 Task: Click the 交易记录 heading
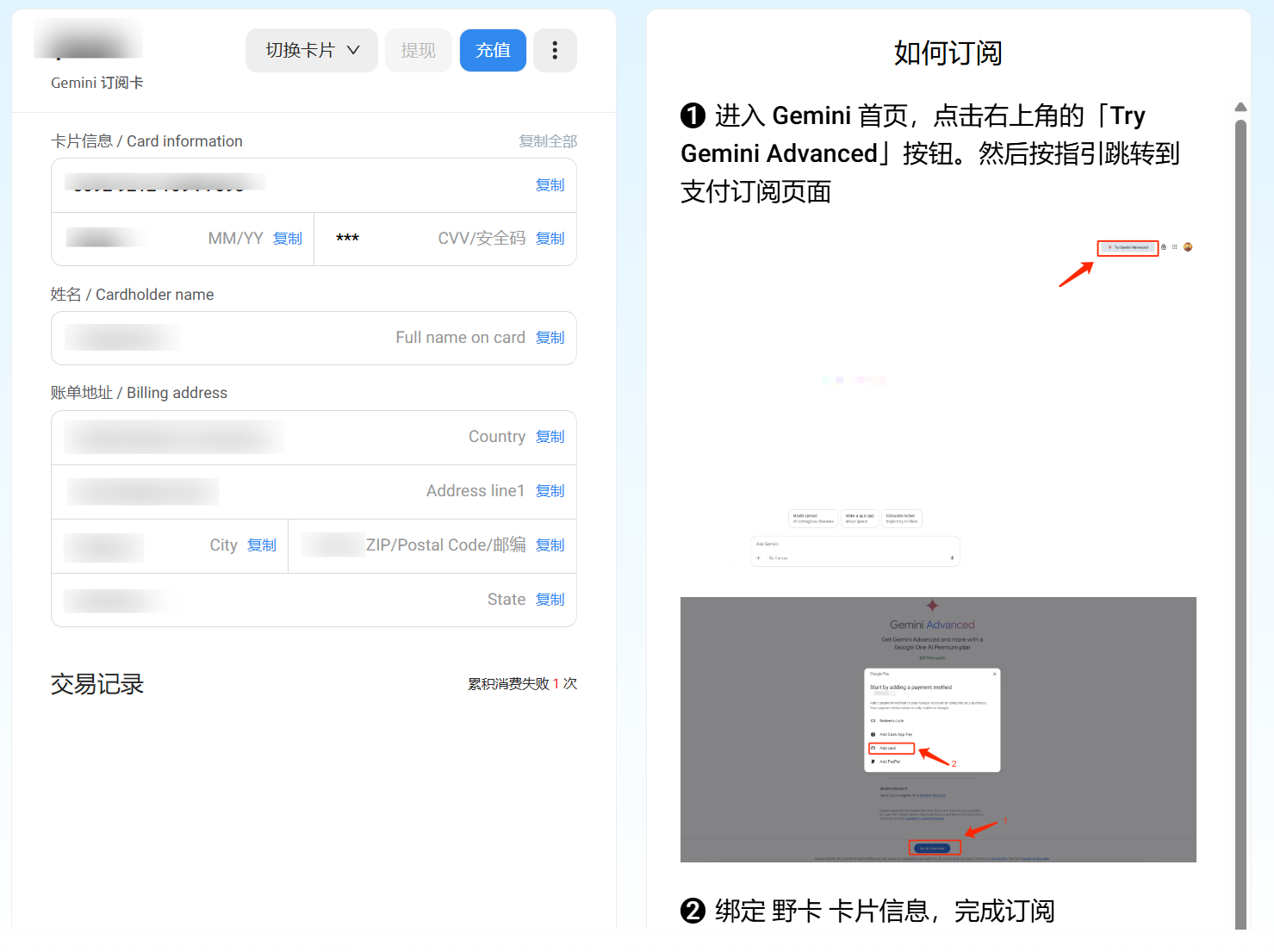97,684
